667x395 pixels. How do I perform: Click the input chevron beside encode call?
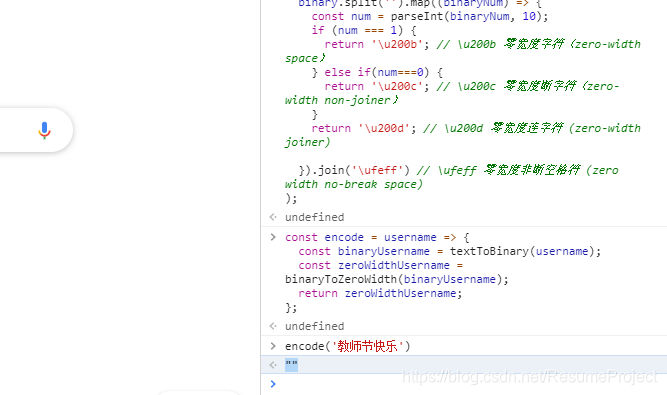click(273, 346)
